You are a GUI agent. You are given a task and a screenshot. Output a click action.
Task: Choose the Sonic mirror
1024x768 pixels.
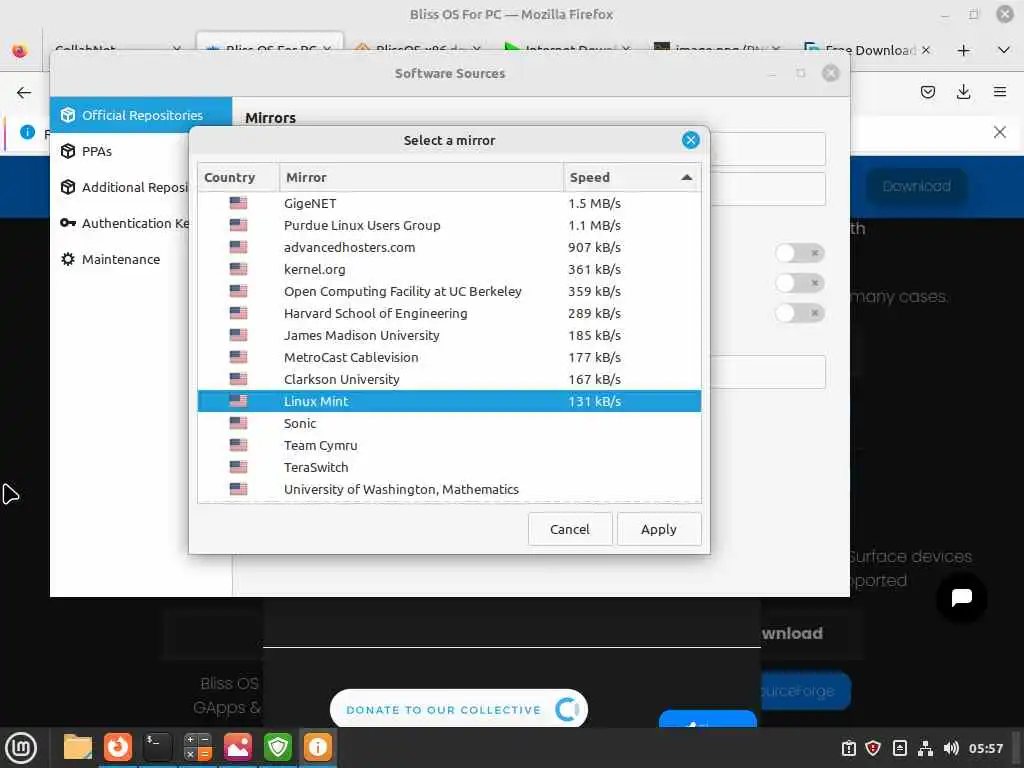(x=449, y=423)
